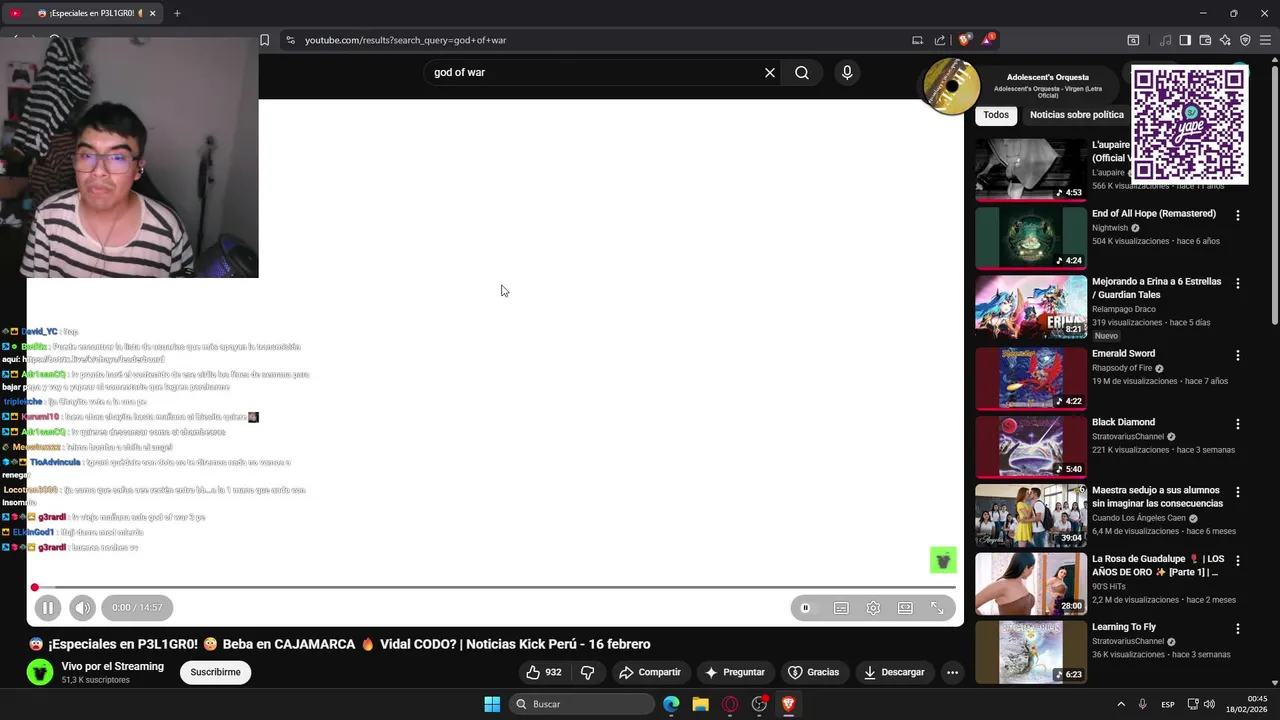The height and width of the screenshot is (720, 1280).
Task: Toggle subtitles in the video player
Action: [841, 608]
